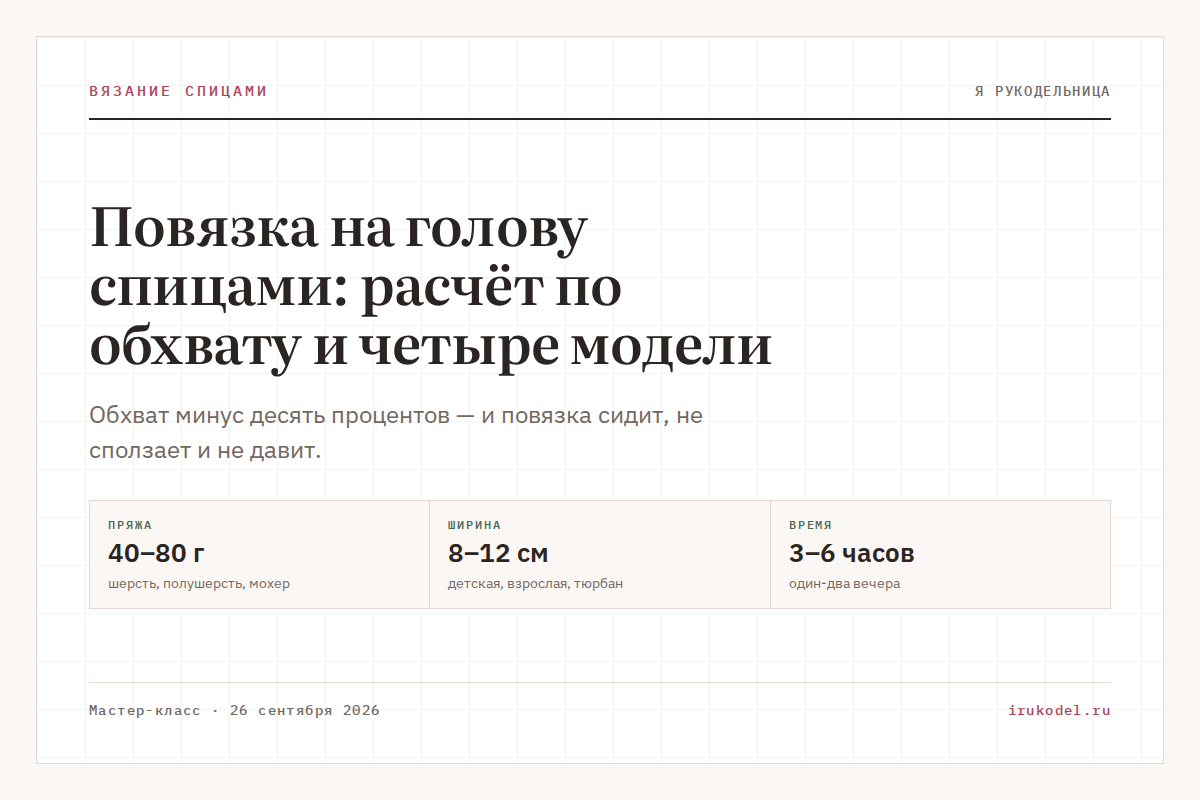Click the text 'один-два вечера'
This screenshot has height=800, width=1200.
point(844,584)
